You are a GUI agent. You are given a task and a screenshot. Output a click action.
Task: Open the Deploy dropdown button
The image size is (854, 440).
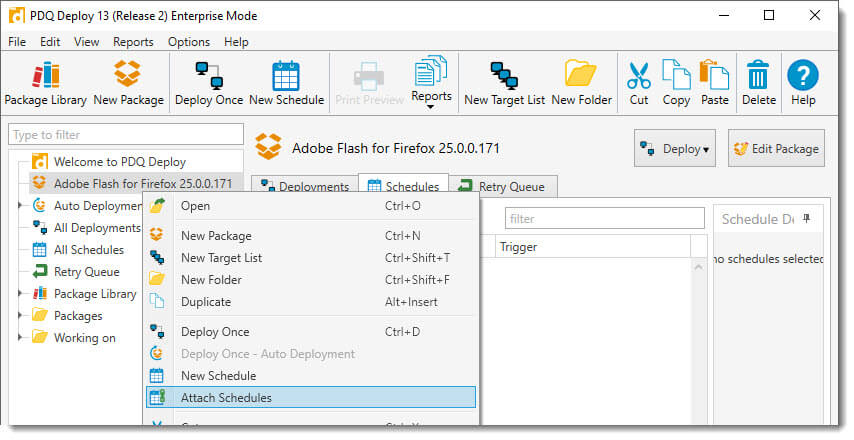click(675, 148)
